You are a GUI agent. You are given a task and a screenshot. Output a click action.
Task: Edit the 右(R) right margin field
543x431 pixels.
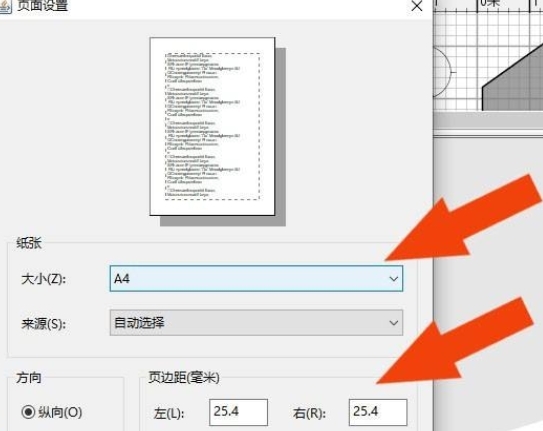[378, 412]
